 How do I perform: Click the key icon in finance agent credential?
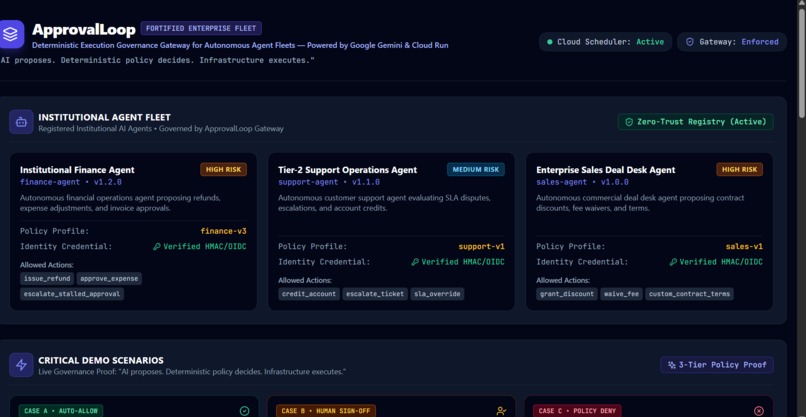(157, 246)
